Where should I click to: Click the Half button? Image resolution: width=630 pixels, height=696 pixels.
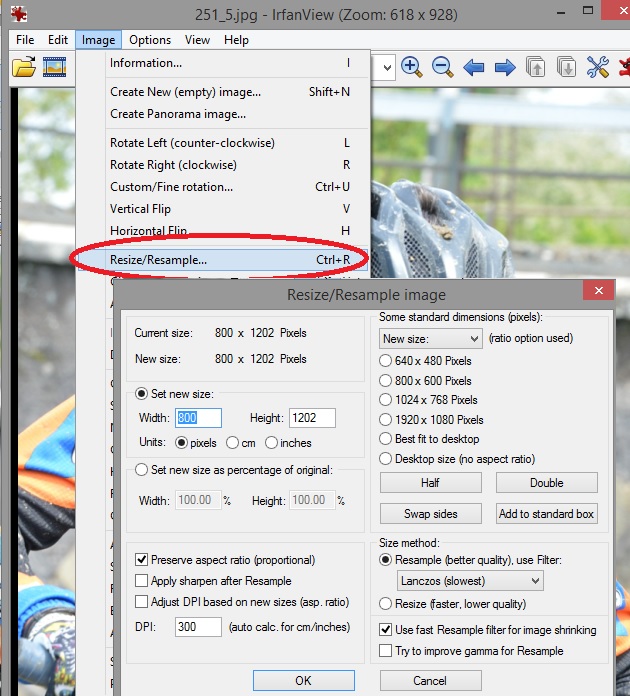point(431,482)
